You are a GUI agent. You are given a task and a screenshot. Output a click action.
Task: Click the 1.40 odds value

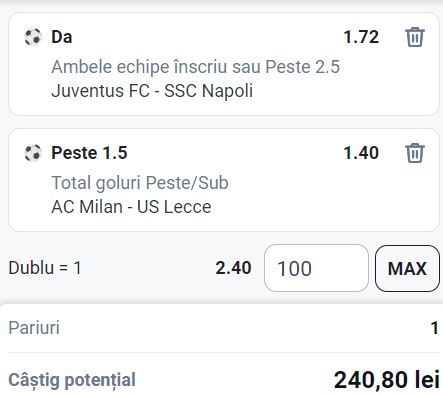[361, 153]
